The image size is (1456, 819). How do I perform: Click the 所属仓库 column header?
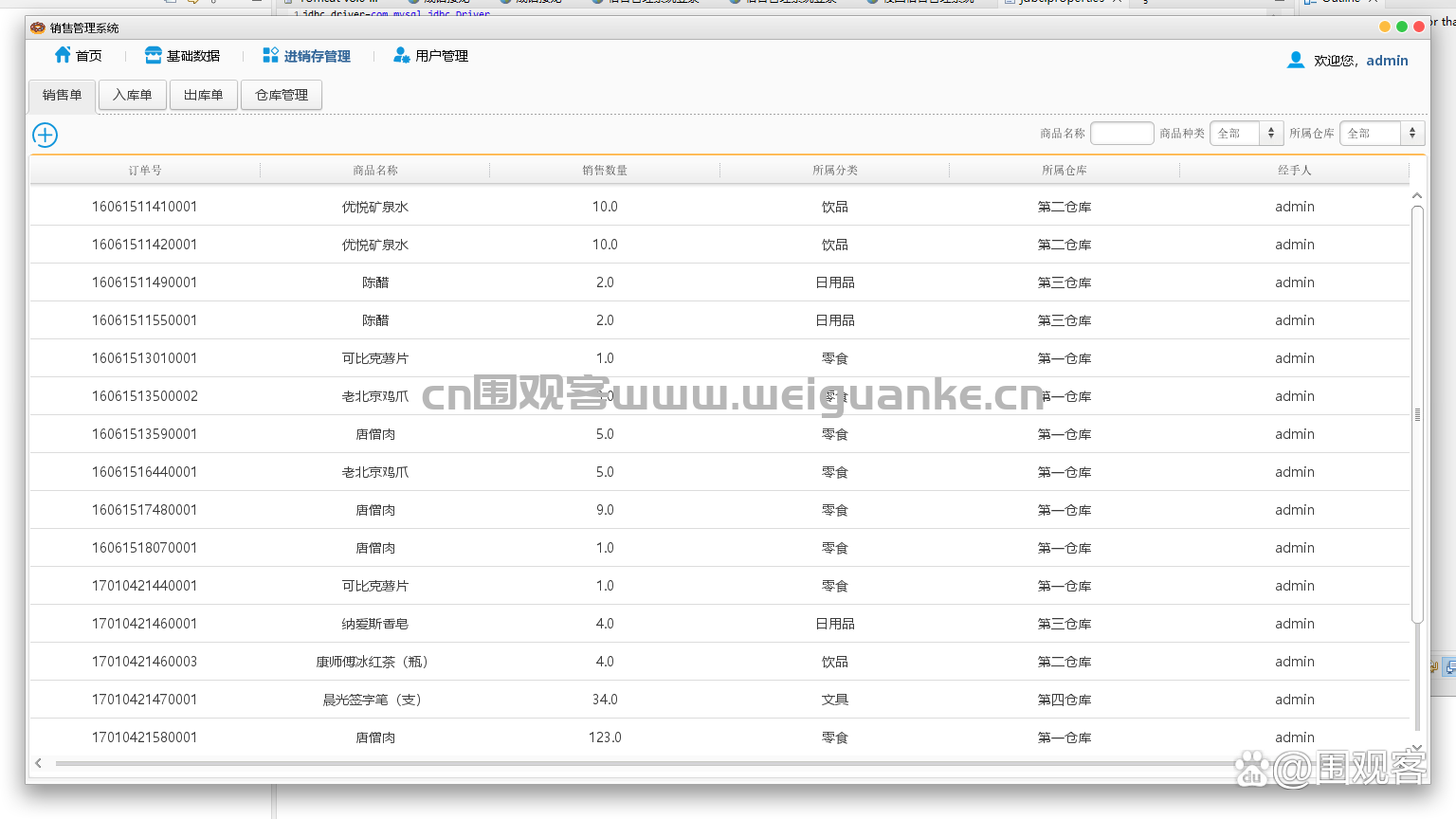1065,171
